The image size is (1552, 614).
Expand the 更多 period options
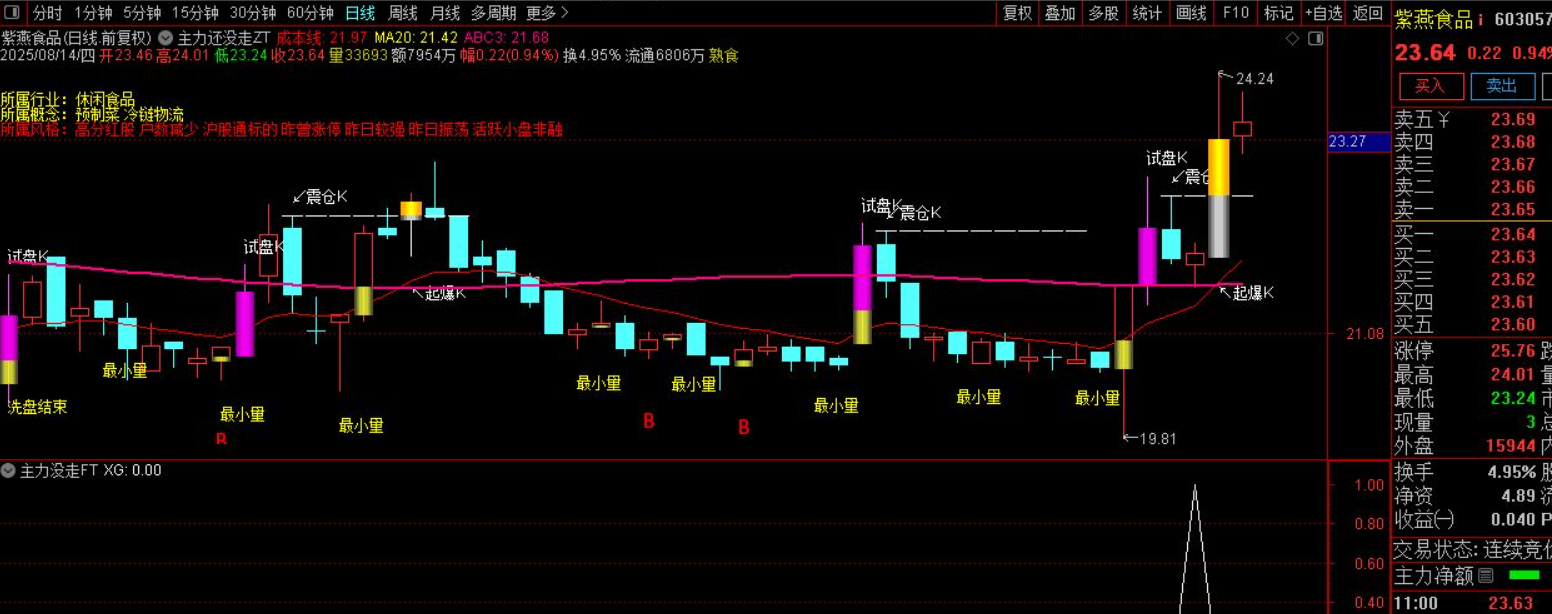point(547,13)
